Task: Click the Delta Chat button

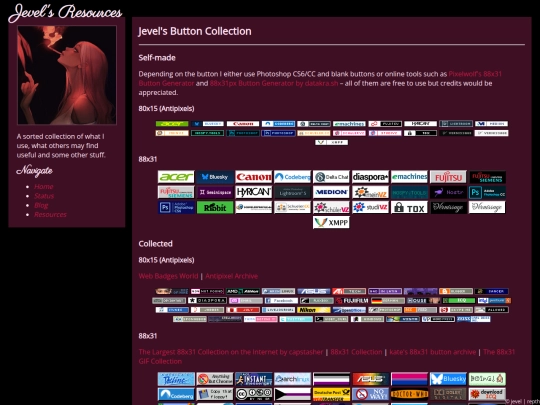Action: point(331,177)
